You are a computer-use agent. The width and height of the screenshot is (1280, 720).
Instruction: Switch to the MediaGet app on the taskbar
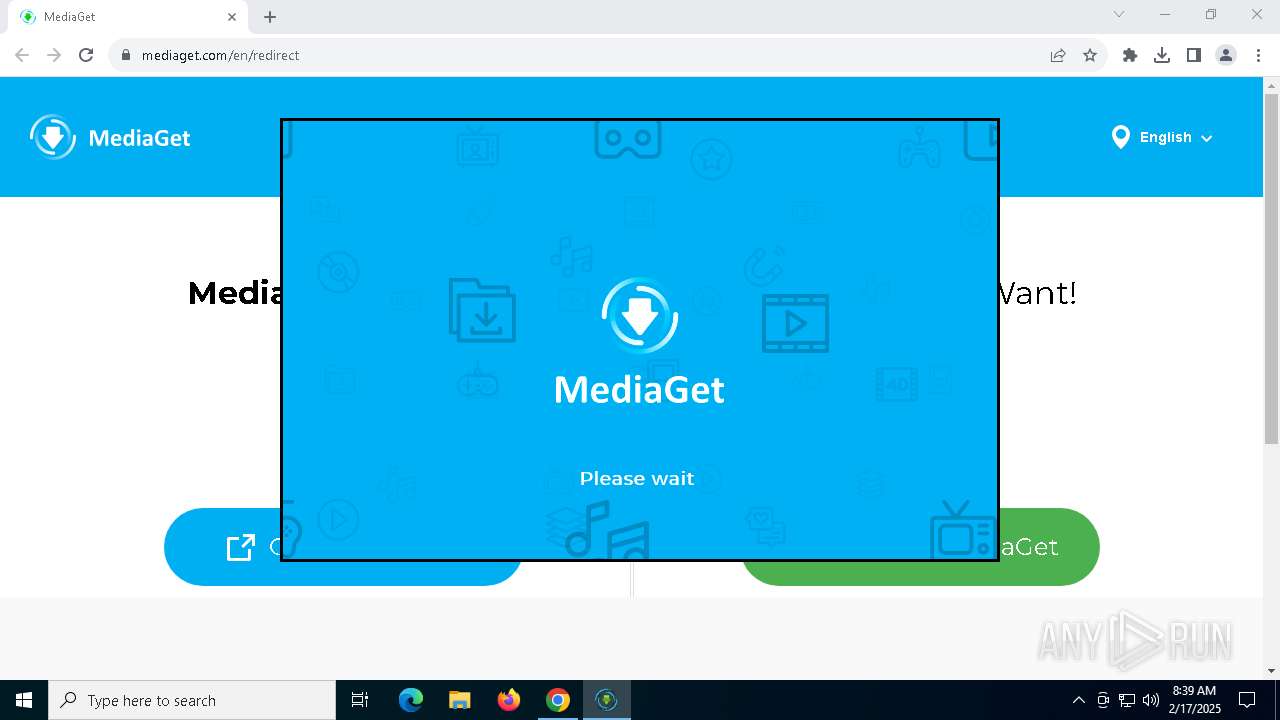(x=607, y=700)
